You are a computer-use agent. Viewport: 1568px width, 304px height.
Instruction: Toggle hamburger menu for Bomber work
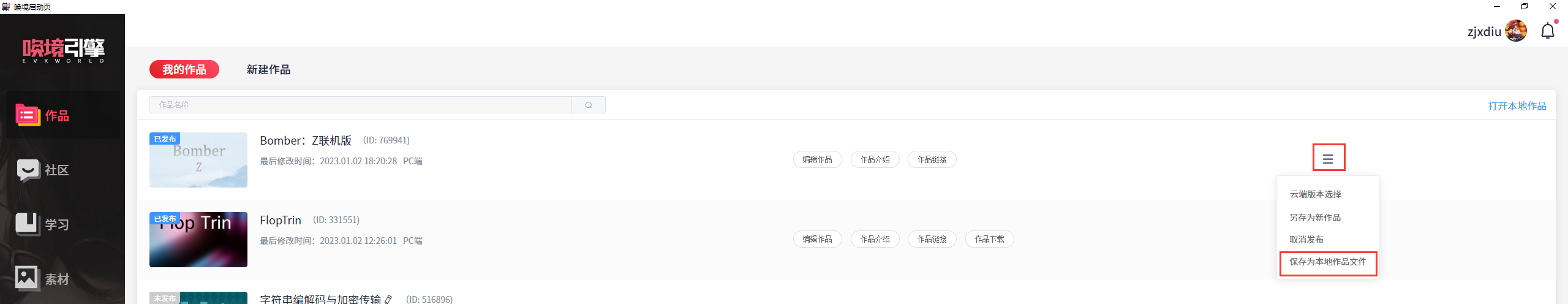(x=1328, y=159)
